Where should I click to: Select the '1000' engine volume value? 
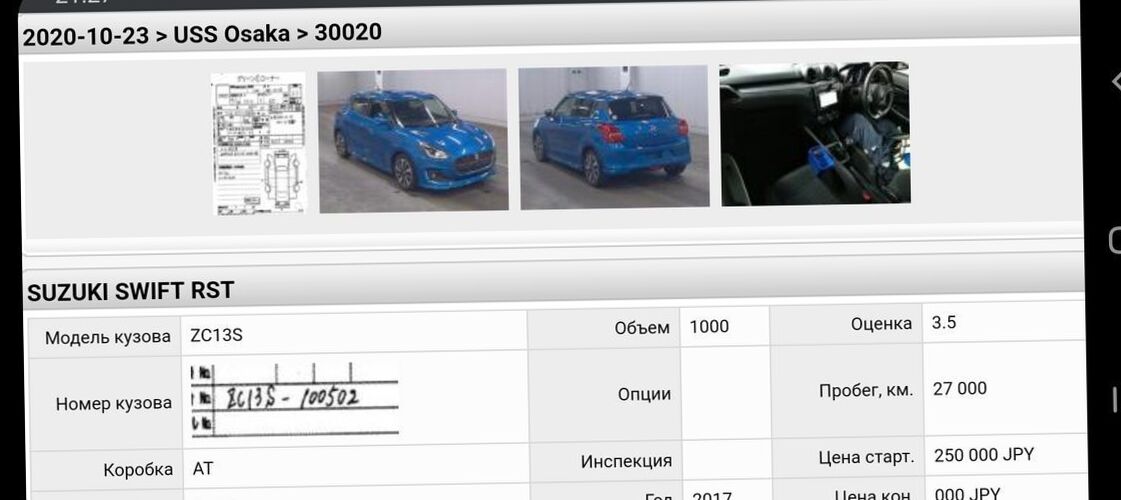[x=709, y=327]
